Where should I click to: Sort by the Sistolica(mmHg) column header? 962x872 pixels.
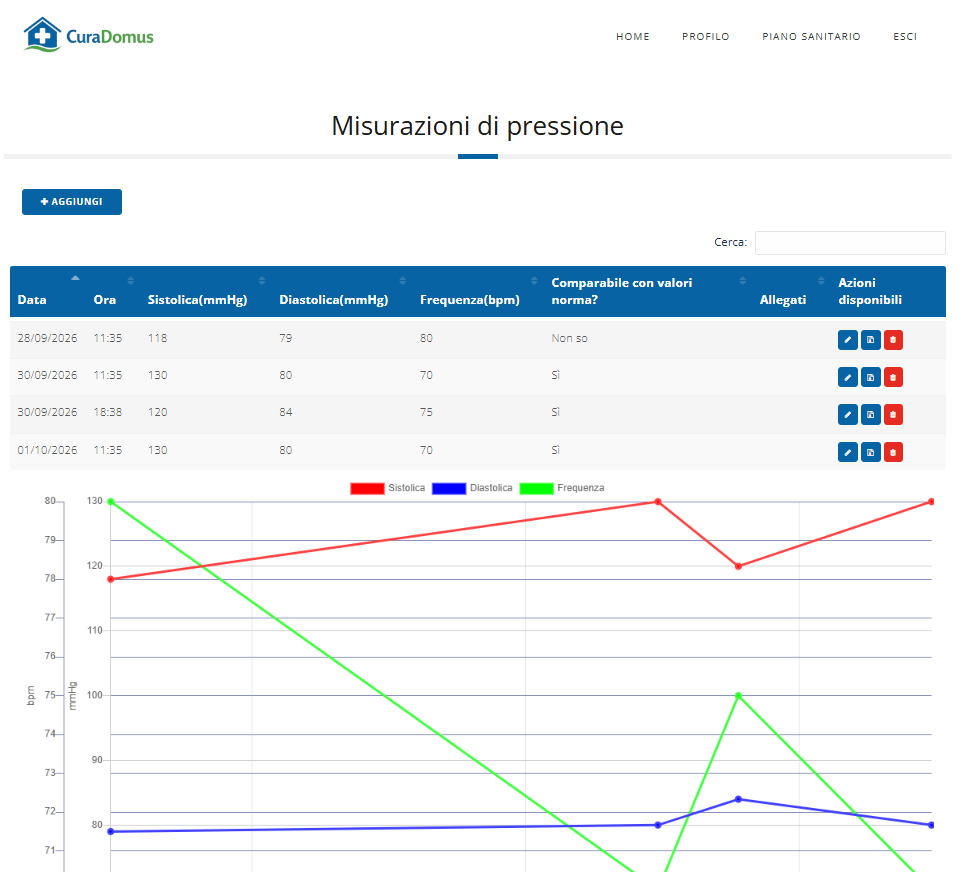206,291
